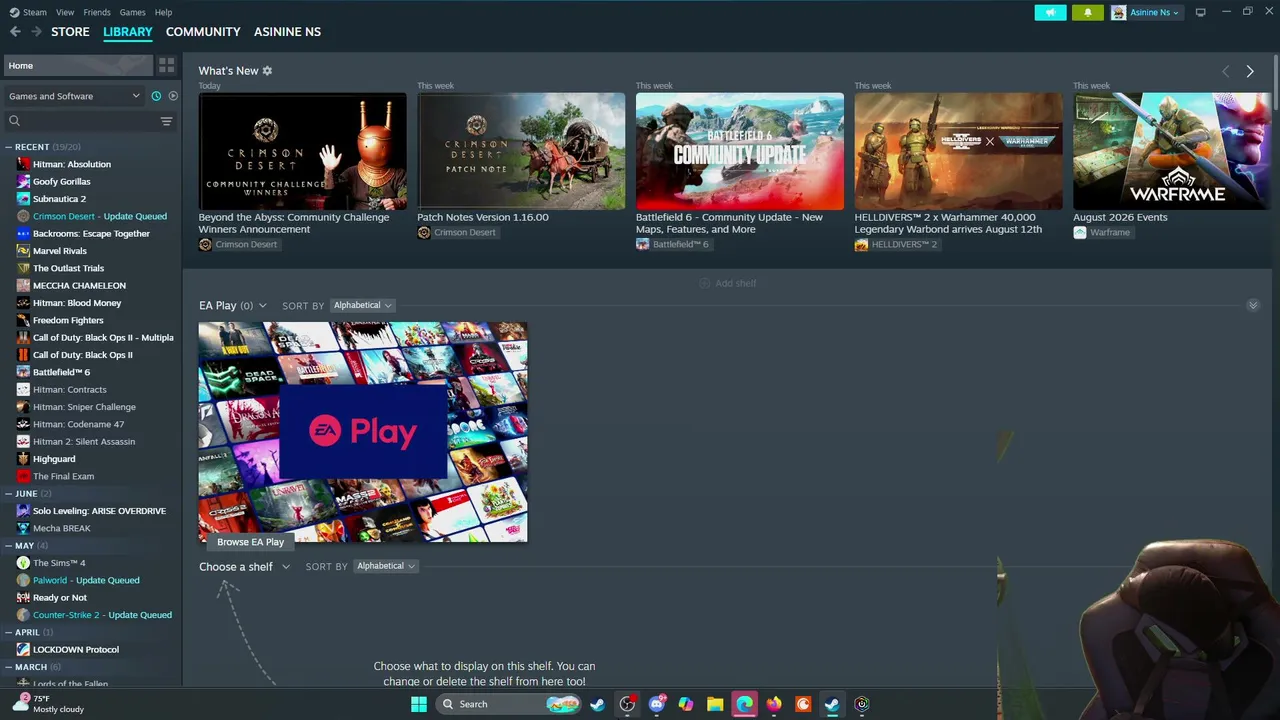Open the August 2026 Events news link

pos(1120,217)
